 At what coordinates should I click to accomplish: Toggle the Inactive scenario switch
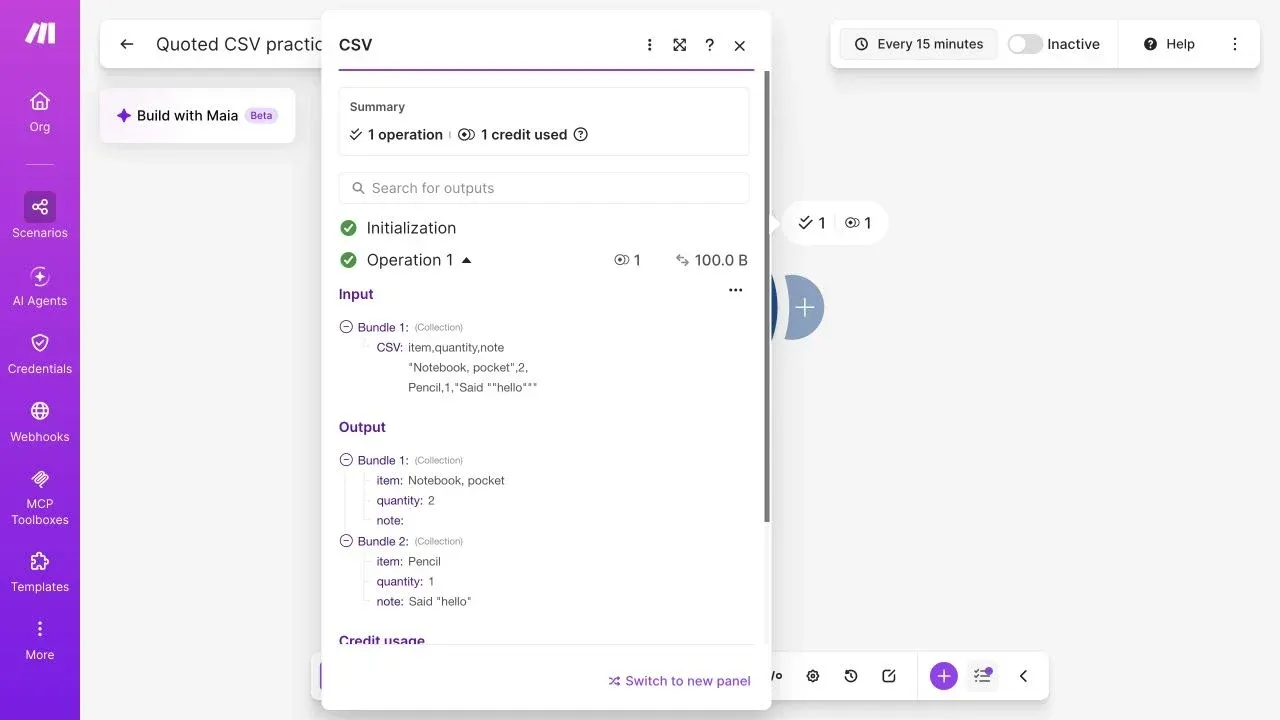pos(1025,44)
